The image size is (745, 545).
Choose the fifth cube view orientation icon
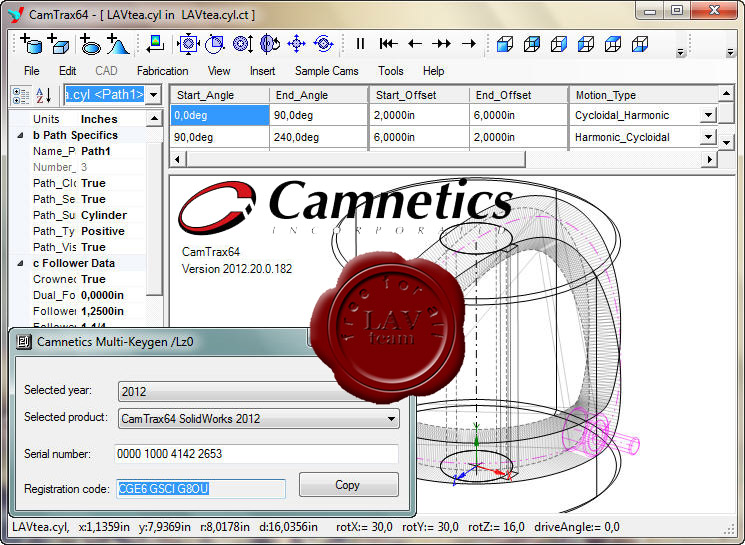click(x=613, y=44)
